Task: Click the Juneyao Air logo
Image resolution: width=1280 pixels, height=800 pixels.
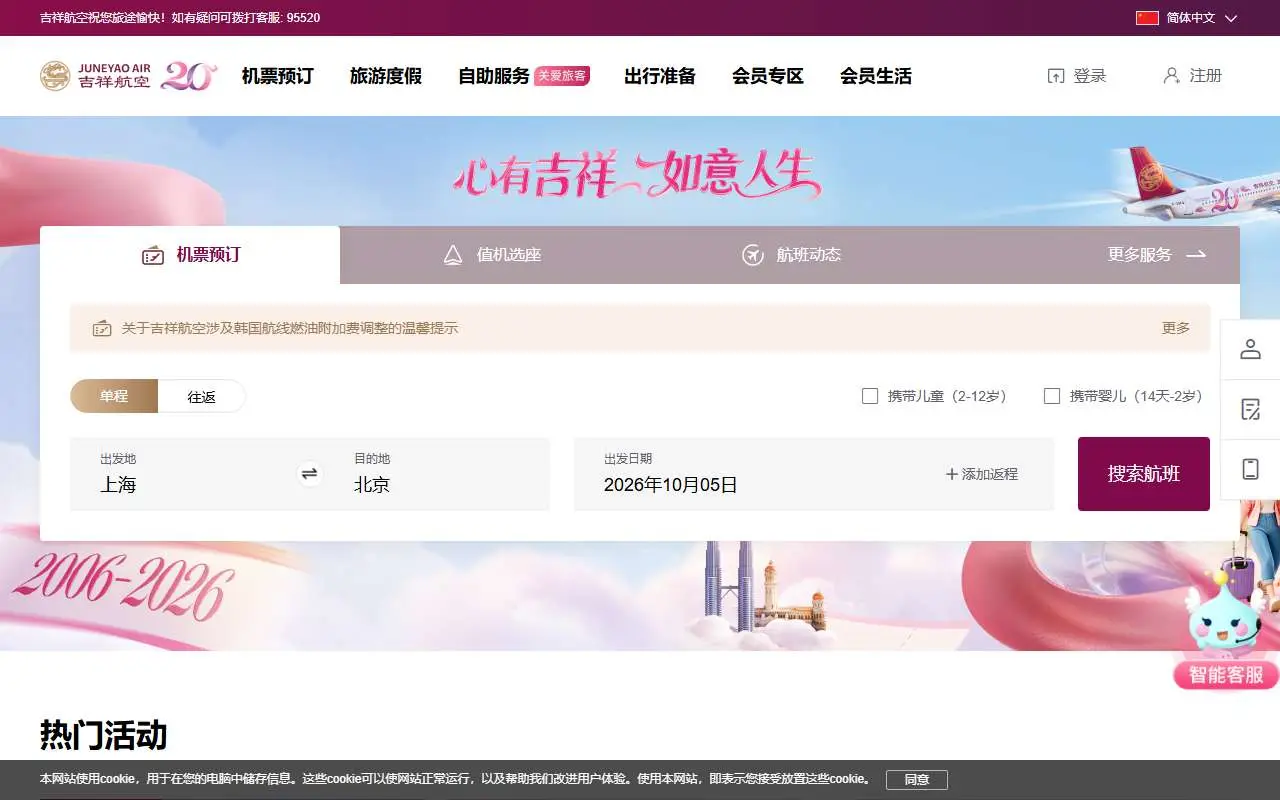Action: (x=95, y=76)
